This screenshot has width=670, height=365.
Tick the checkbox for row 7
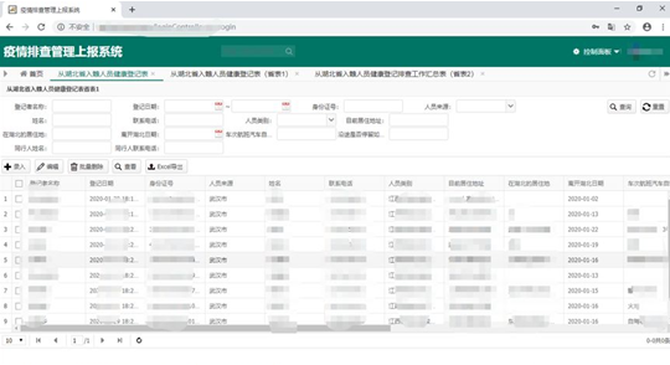[19, 291]
